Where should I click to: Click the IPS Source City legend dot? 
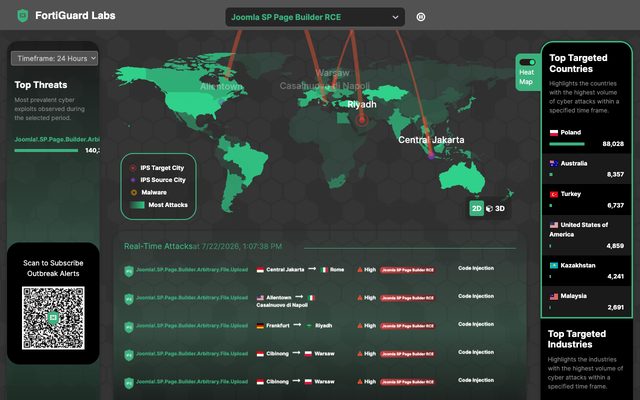pyautogui.click(x=133, y=180)
